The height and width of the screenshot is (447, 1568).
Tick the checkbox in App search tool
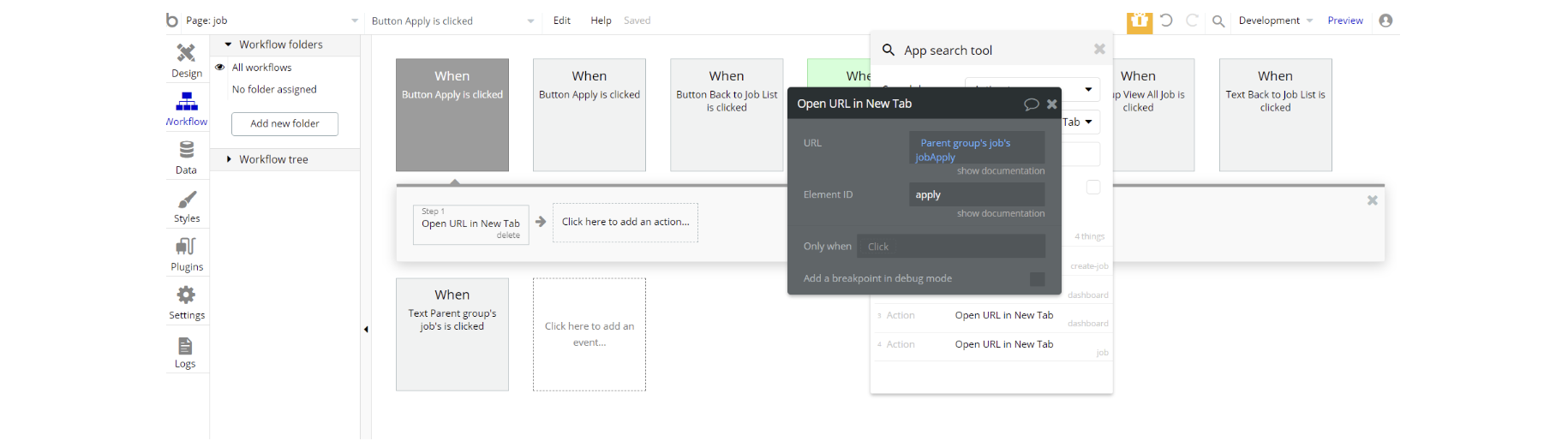point(1092,188)
